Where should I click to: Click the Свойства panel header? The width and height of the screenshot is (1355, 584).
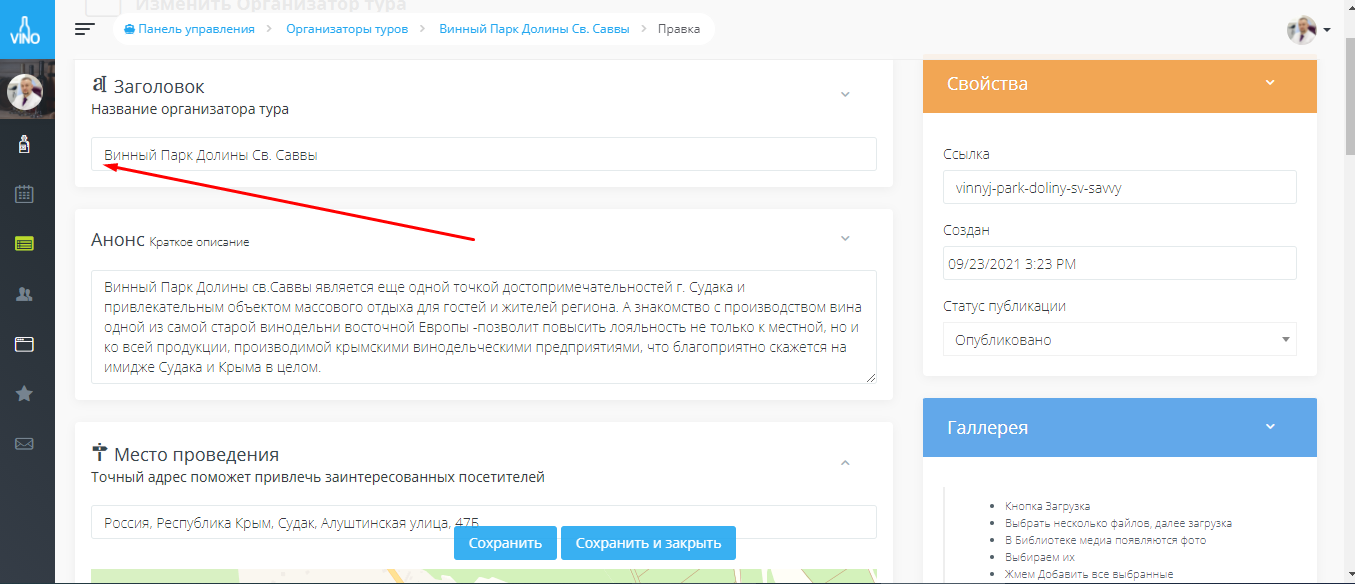(1120, 84)
